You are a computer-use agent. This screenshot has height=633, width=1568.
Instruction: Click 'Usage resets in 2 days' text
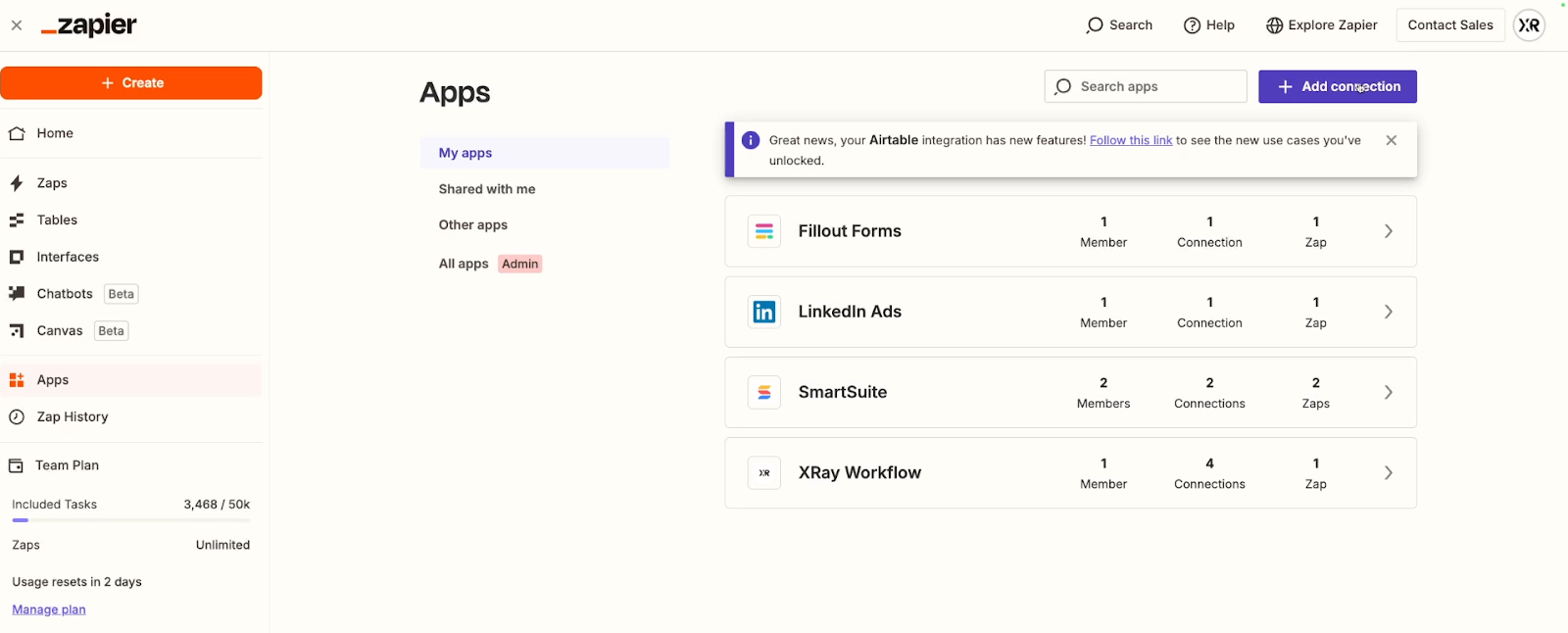[x=76, y=582]
